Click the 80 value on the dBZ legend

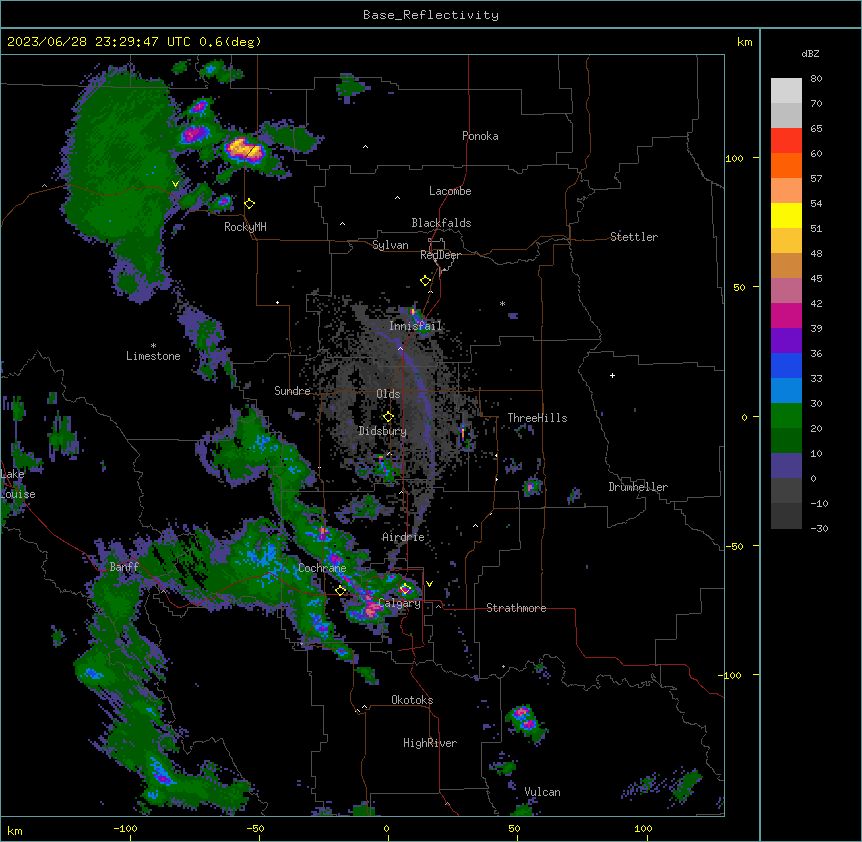coord(816,78)
